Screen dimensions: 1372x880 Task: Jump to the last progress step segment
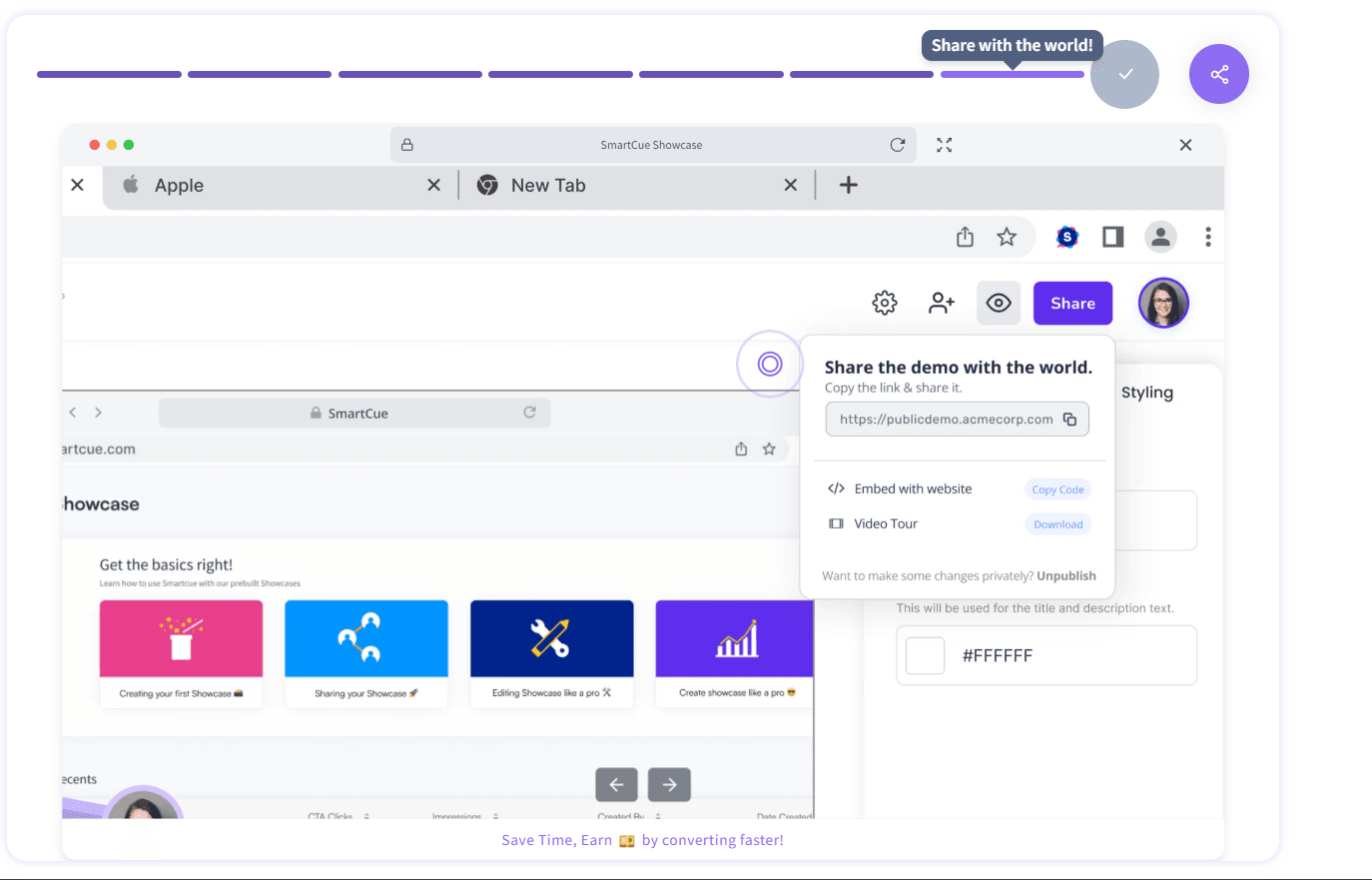(x=1013, y=74)
